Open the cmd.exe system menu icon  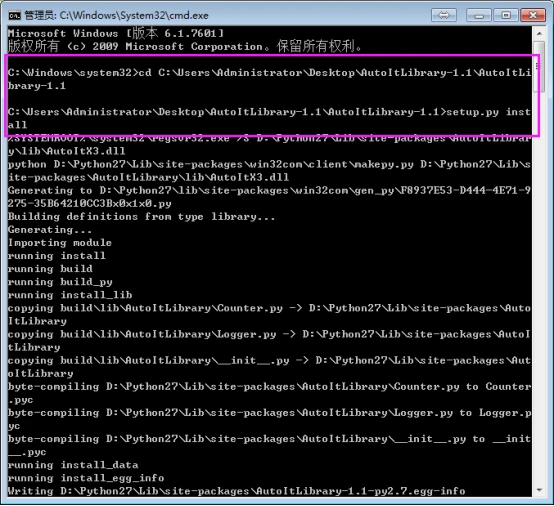[14, 16]
